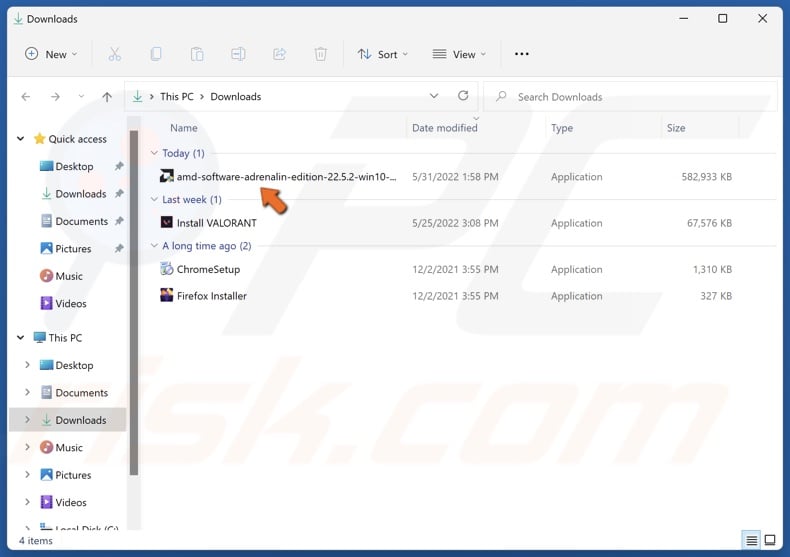Open the View dropdown menu
The height and width of the screenshot is (557, 790).
459,54
